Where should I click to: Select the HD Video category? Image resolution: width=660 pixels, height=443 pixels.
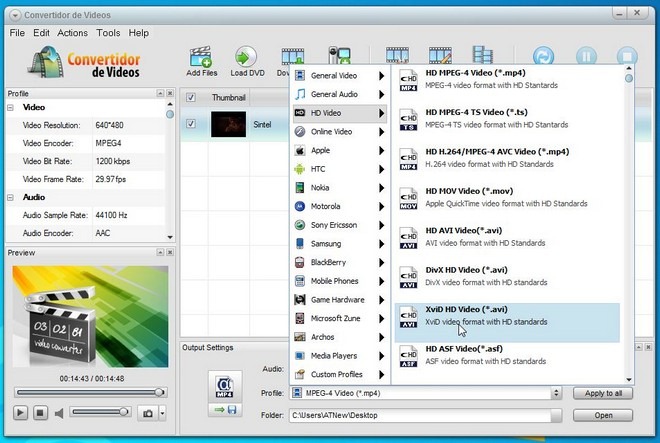click(x=339, y=113)
